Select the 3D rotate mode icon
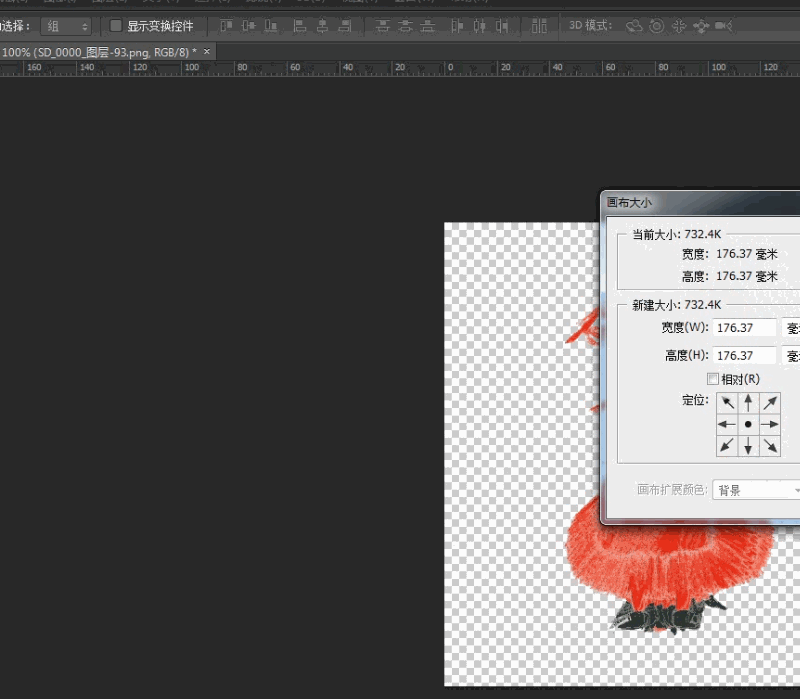The height and width of the screenshot is (699, 800). 634,26
